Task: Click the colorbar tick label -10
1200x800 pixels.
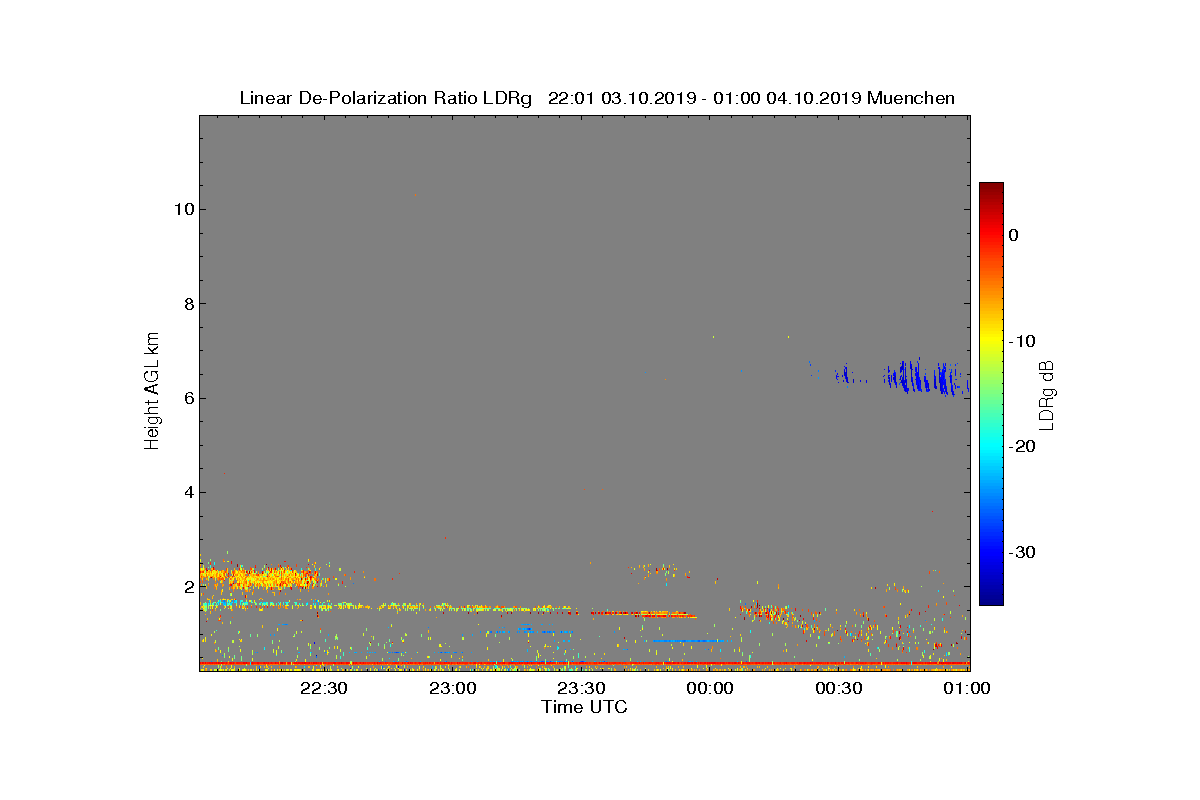Action: 1022,341
